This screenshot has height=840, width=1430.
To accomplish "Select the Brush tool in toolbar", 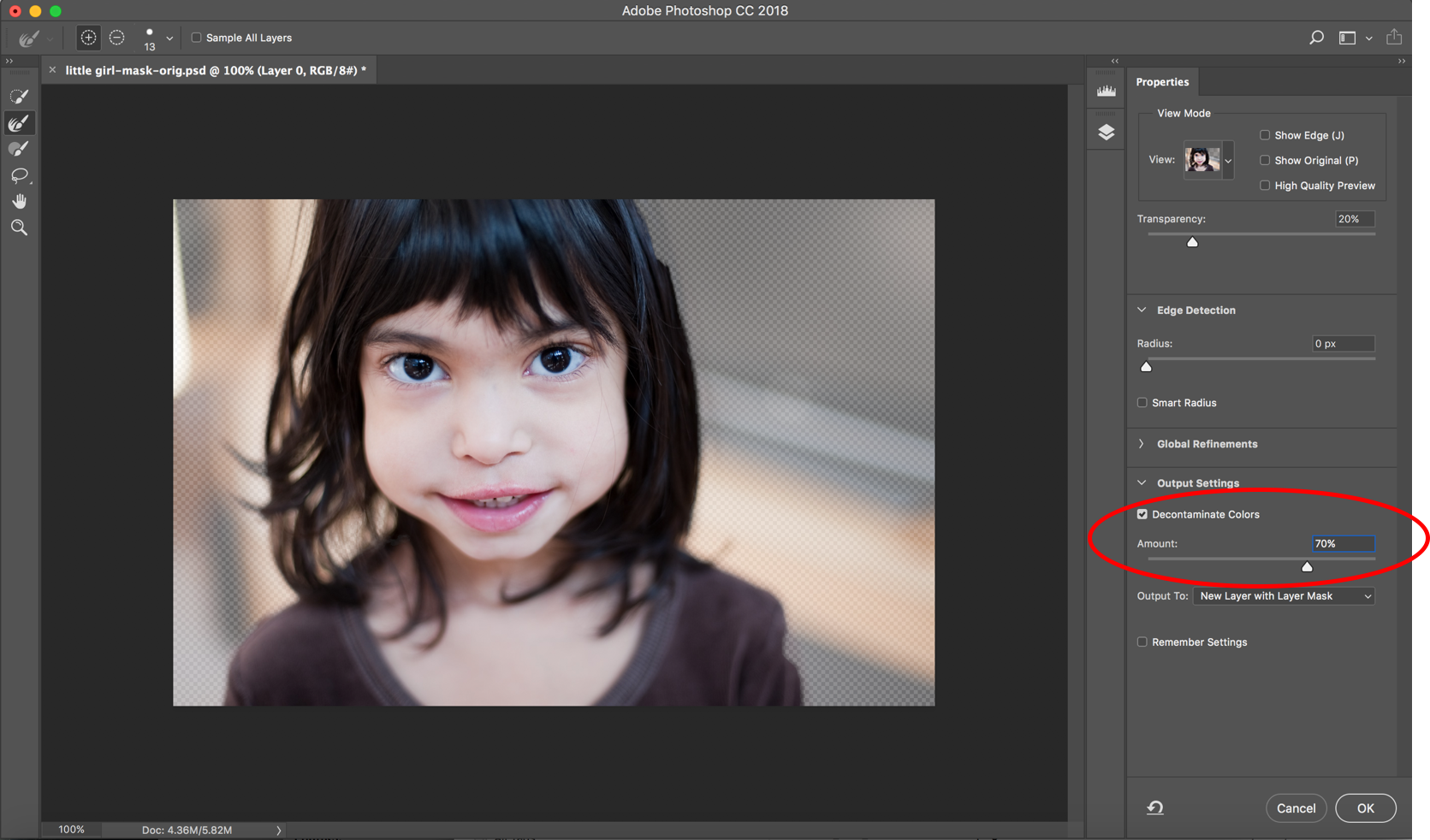I will 19,149.
